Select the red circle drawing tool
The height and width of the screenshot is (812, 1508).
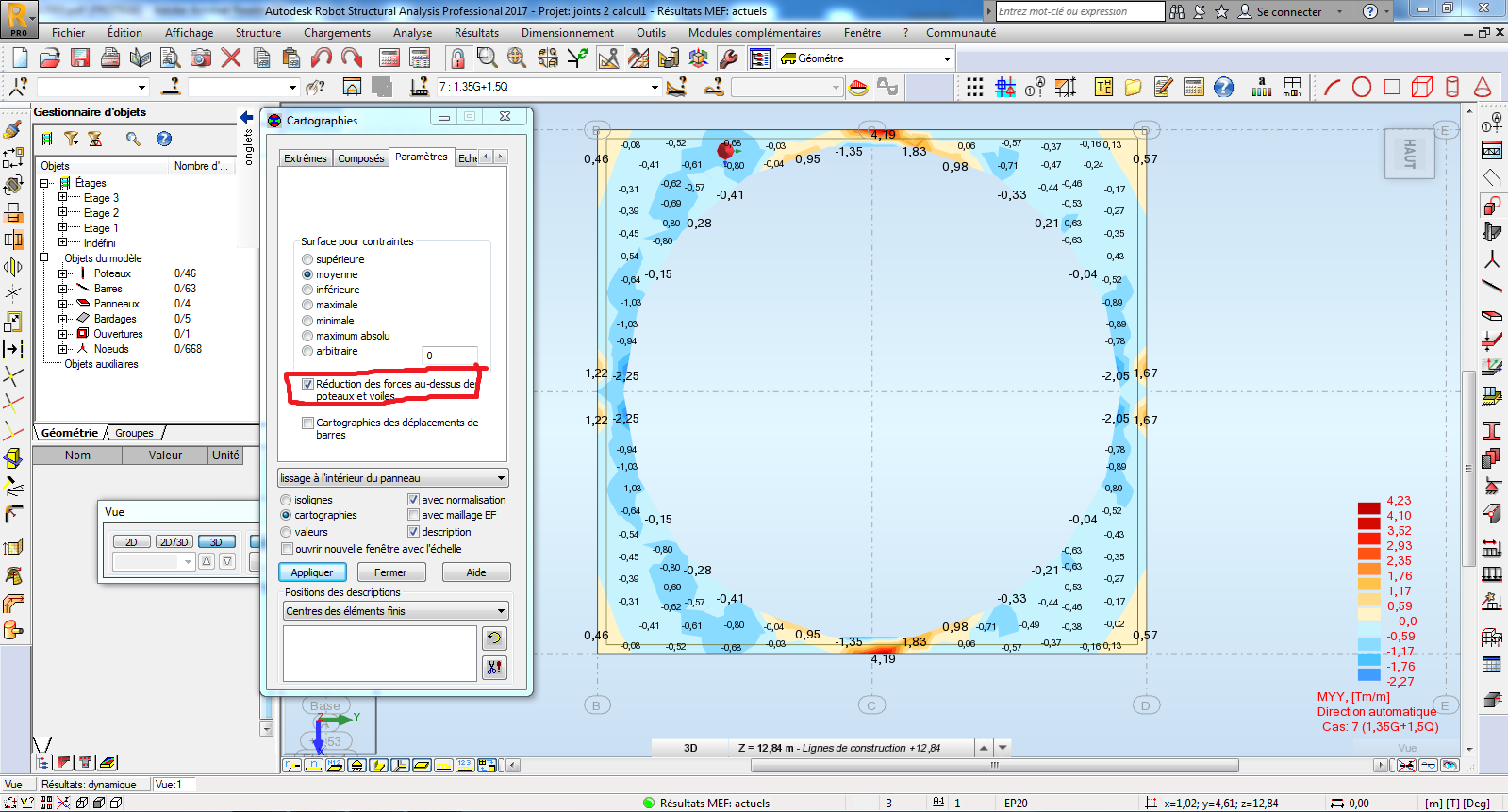(x=1362, y=88)
